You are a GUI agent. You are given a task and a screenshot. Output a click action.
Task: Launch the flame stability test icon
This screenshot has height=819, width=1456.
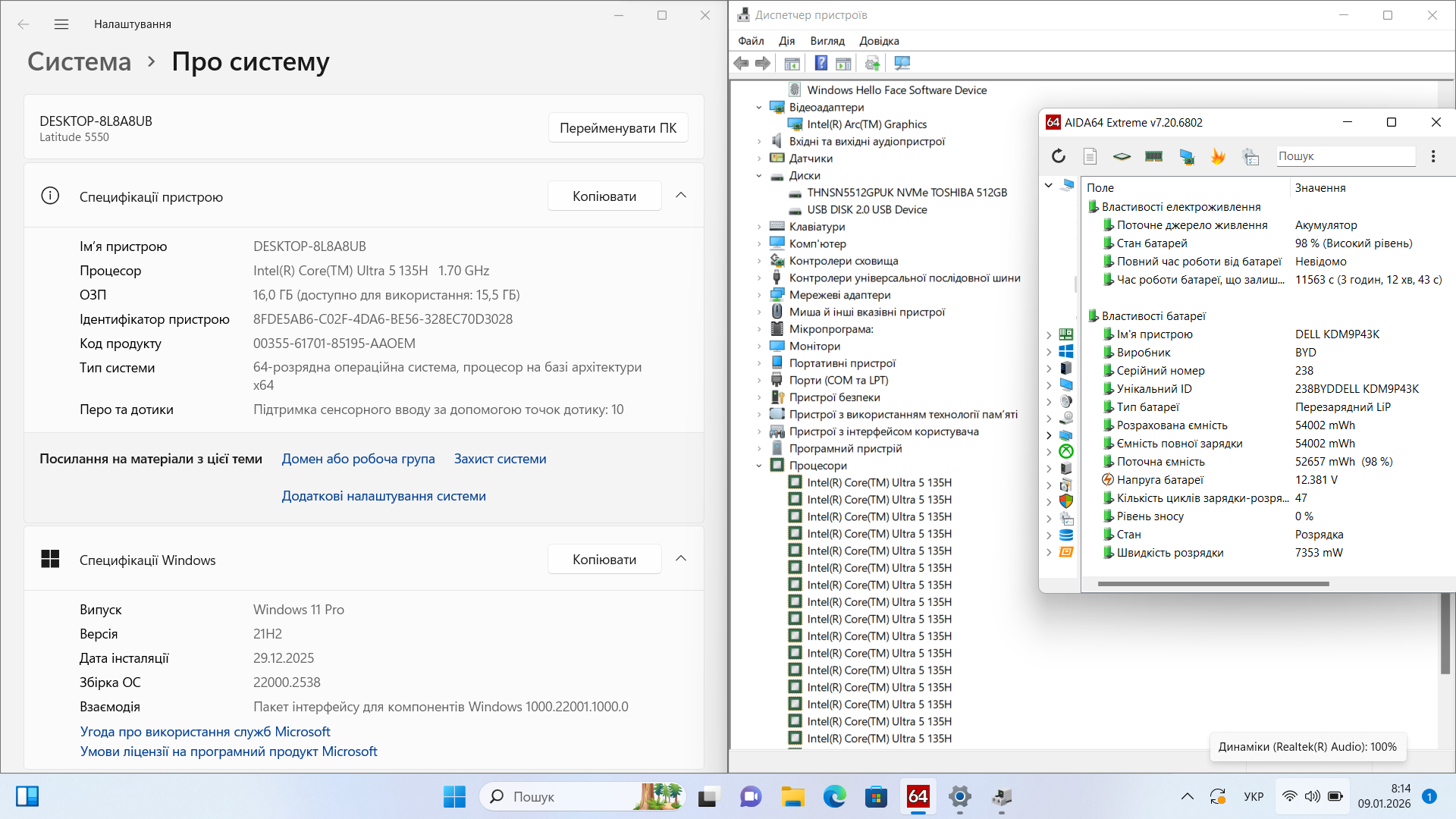(1218, 156)
